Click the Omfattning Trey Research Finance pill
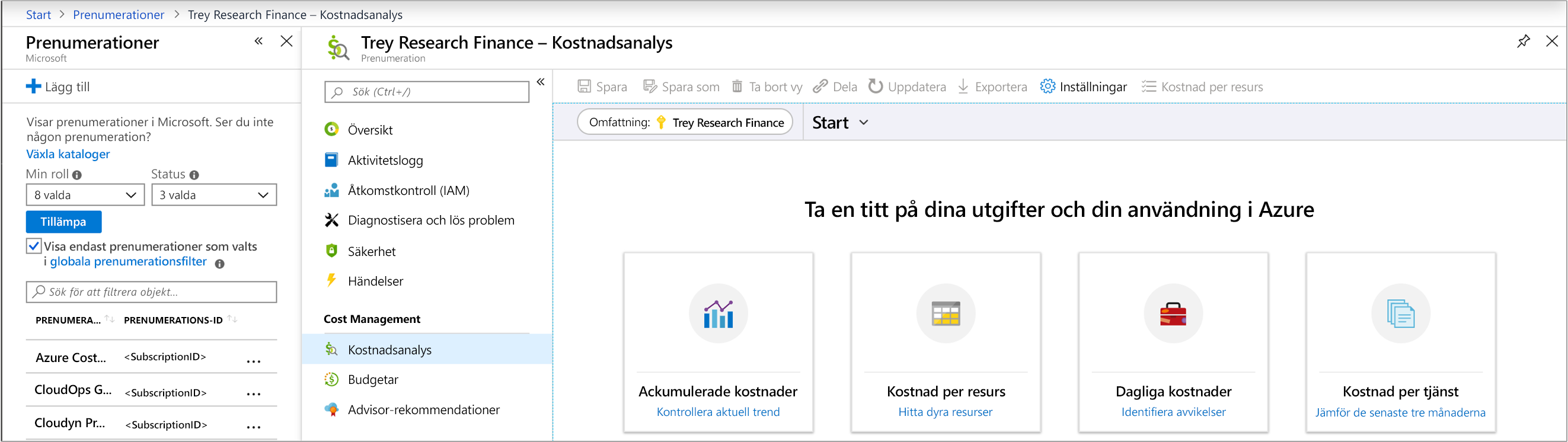Viewport: 1568px width, 442px height. tap(685, 122)
